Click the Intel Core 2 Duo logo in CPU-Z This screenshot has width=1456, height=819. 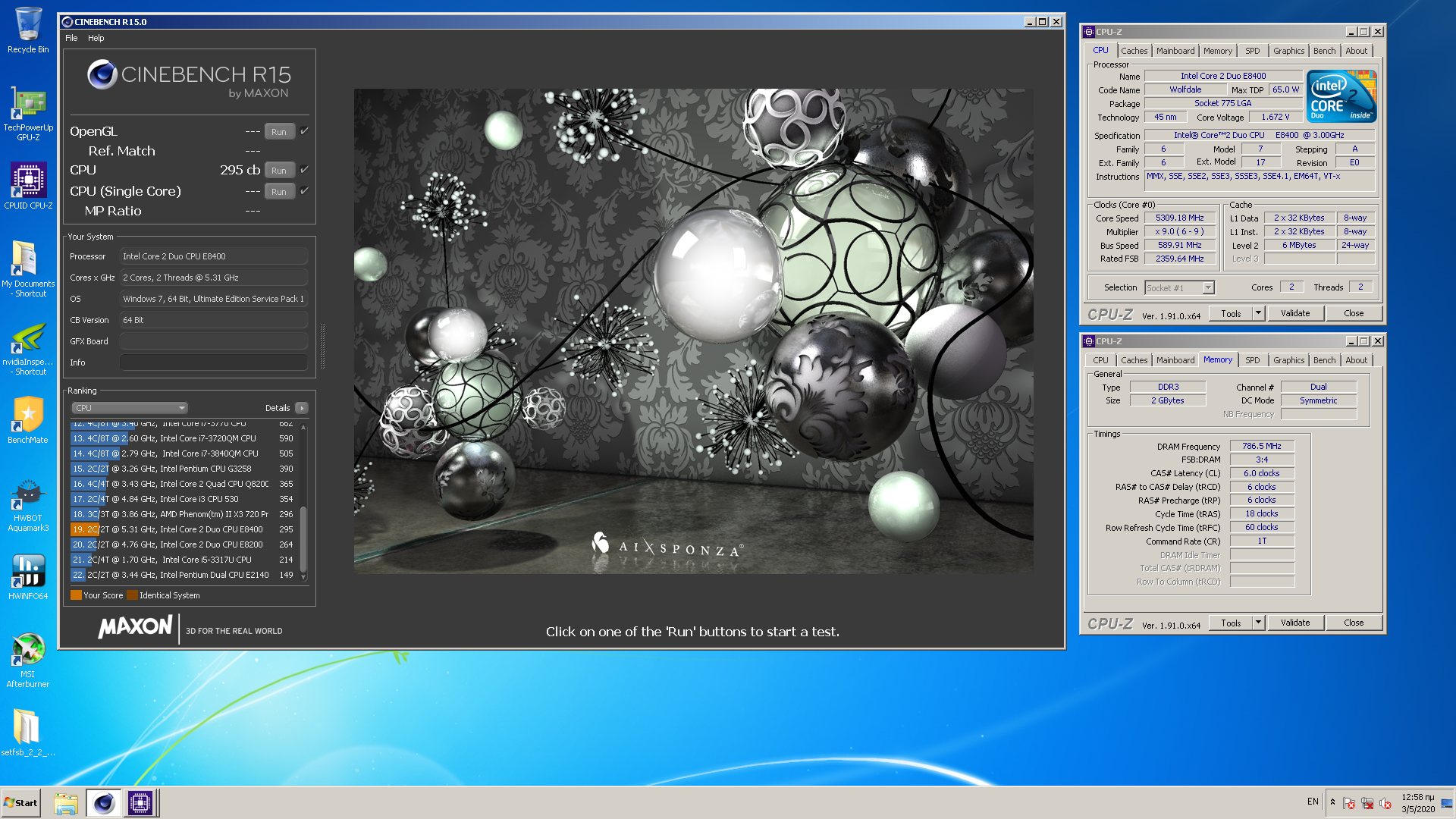coord(1341,96)
